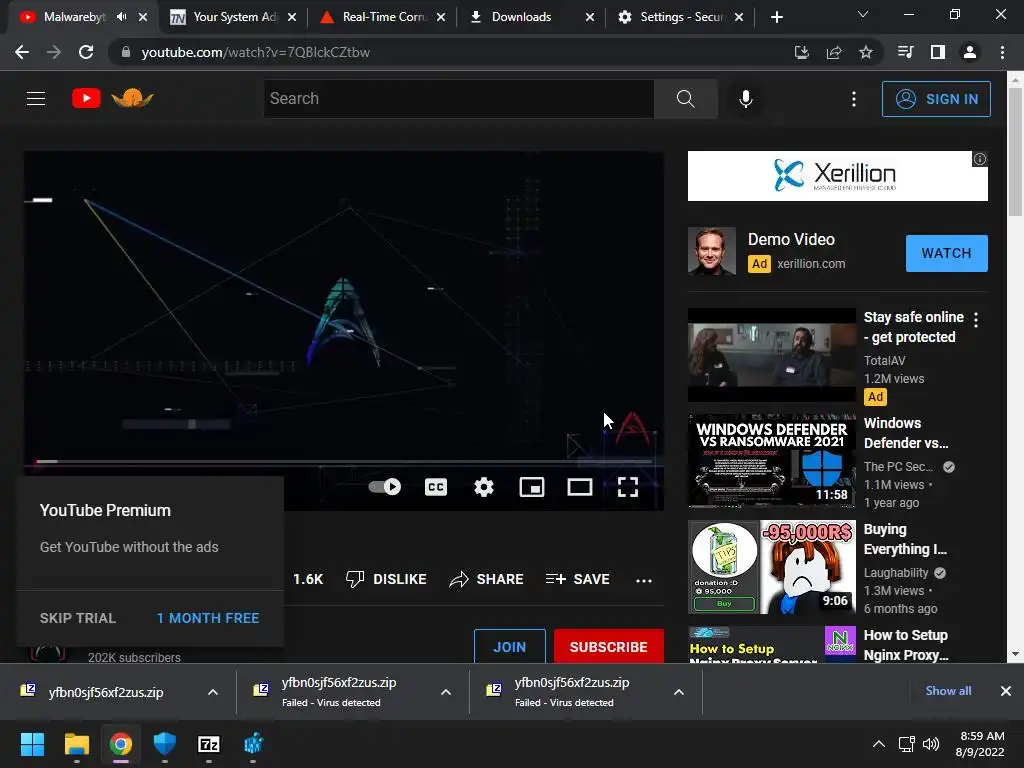The image size is (1024, 768).
Task: Save video to playlist
Action: [578, 579]
